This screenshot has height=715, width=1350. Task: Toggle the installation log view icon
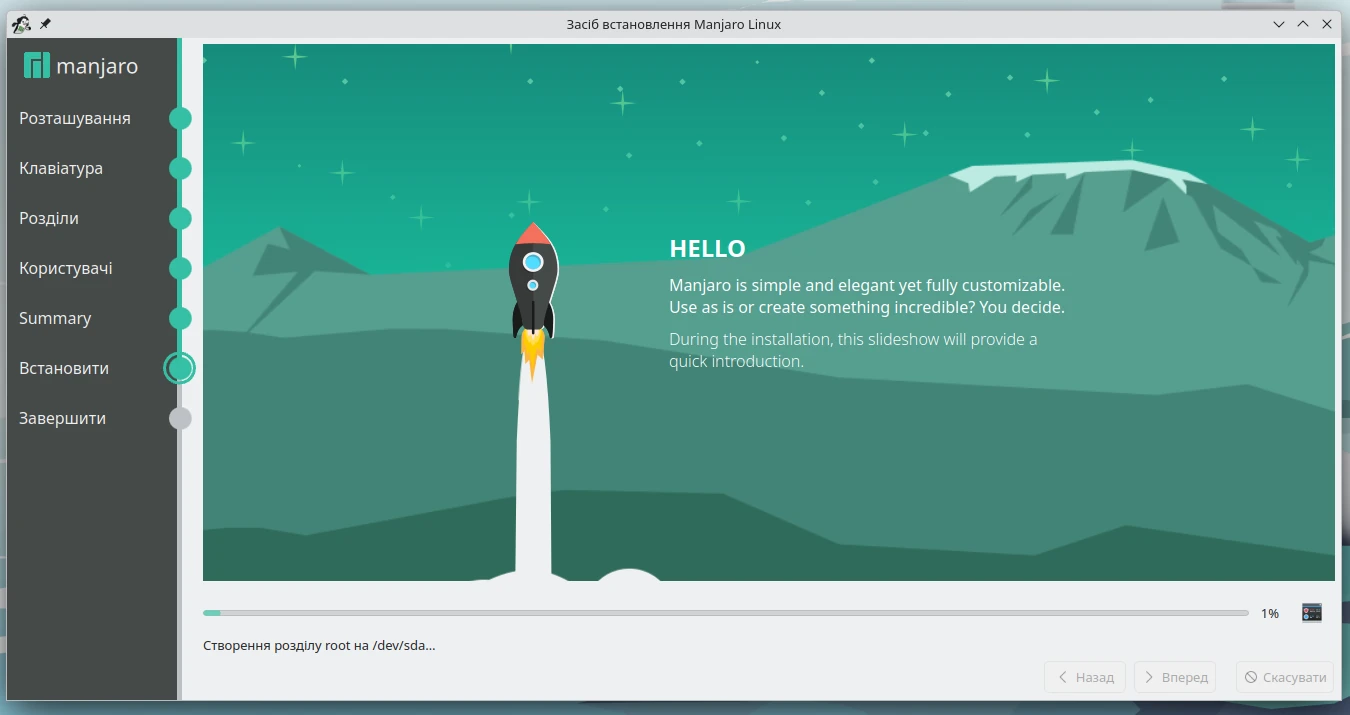[1312, 613]
